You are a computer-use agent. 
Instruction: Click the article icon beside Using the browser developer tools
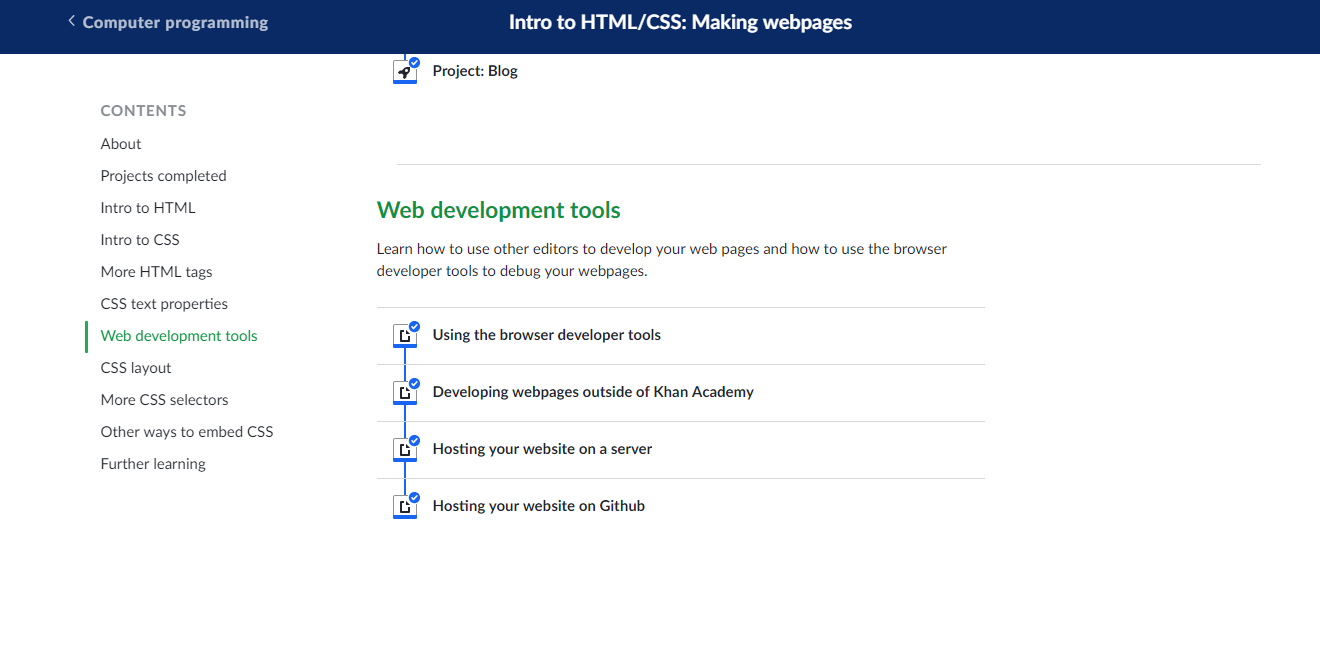tap(405, 336)
